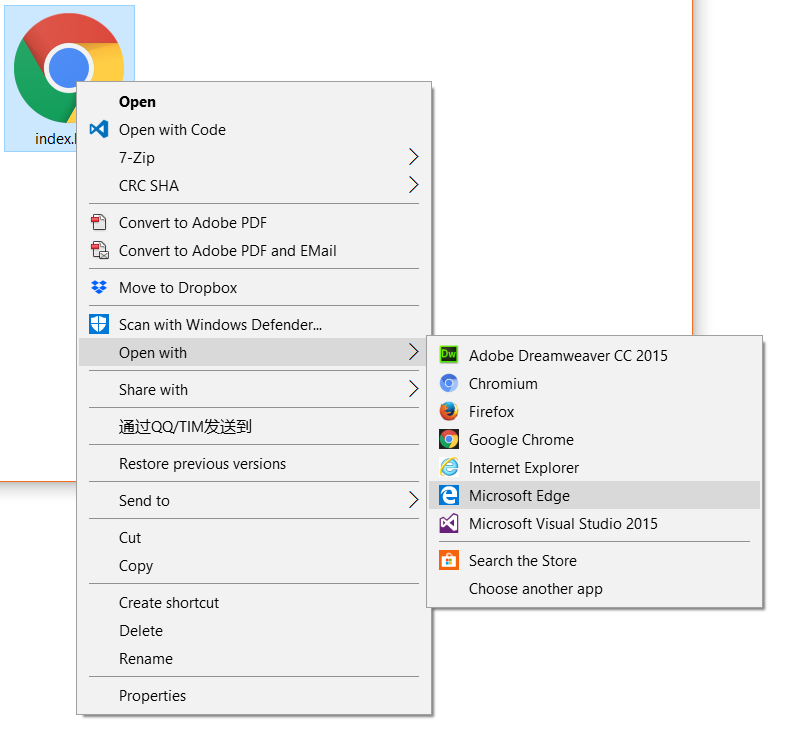Screen dimensions: 792x744
Task: Click the Adobe Dreamweaver Dw icon
Action: point(449,355)
